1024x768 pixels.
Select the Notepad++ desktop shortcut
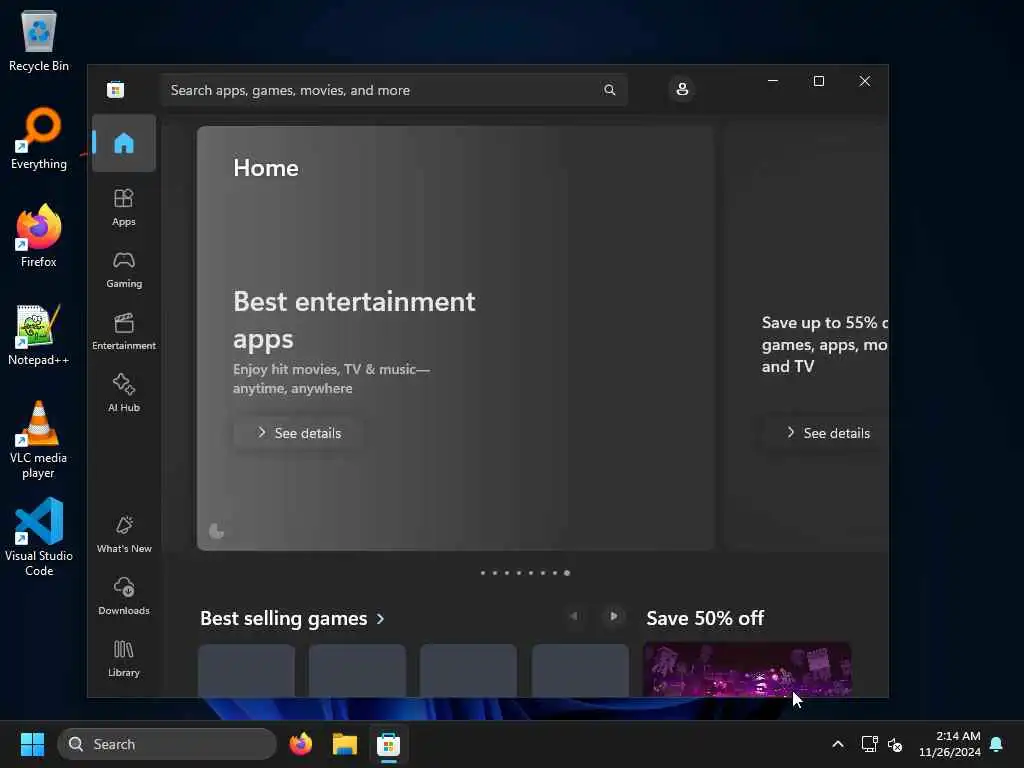39,334
